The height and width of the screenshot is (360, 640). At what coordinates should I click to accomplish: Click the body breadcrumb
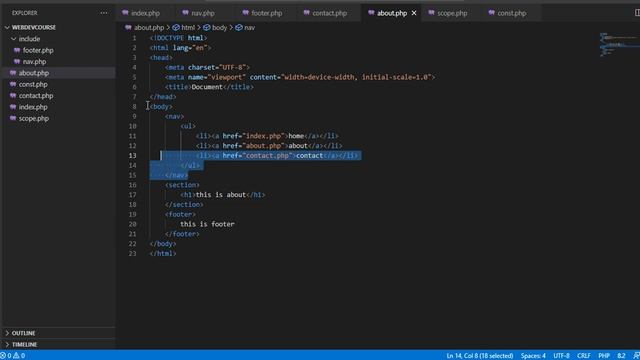point(220,28)
